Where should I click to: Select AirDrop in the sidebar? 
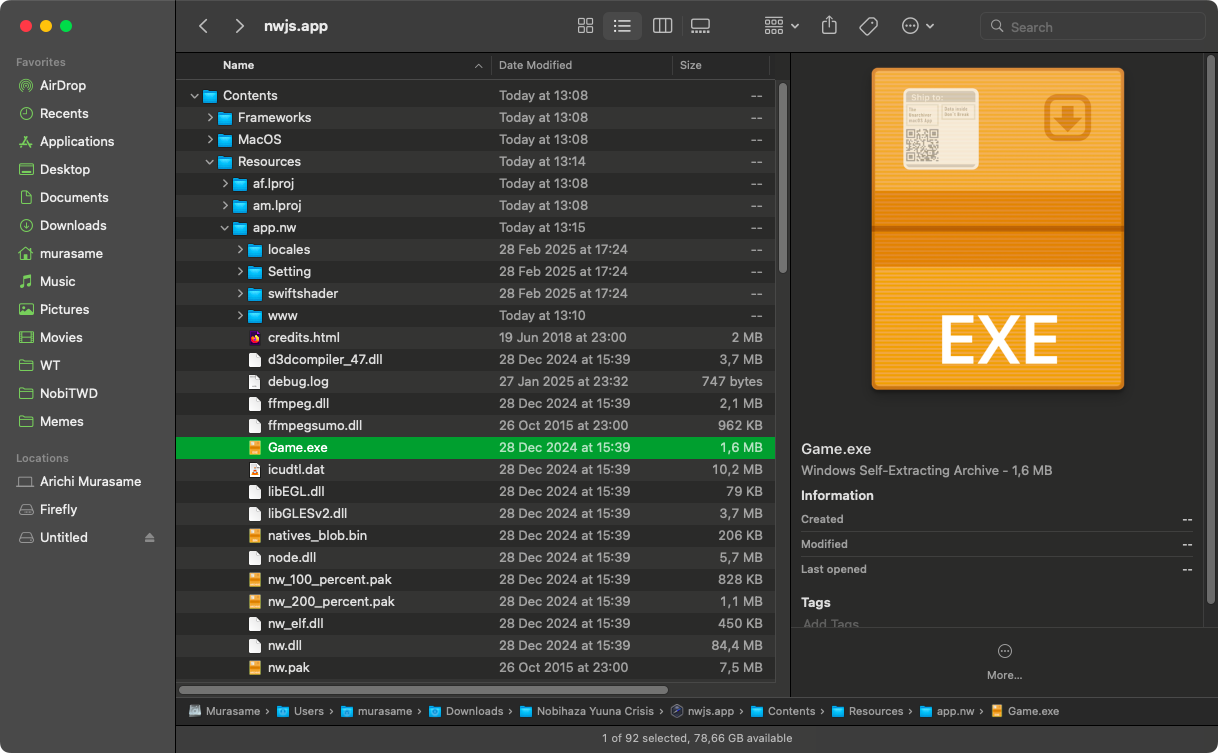pyautogui.click(x=63, y=85)
